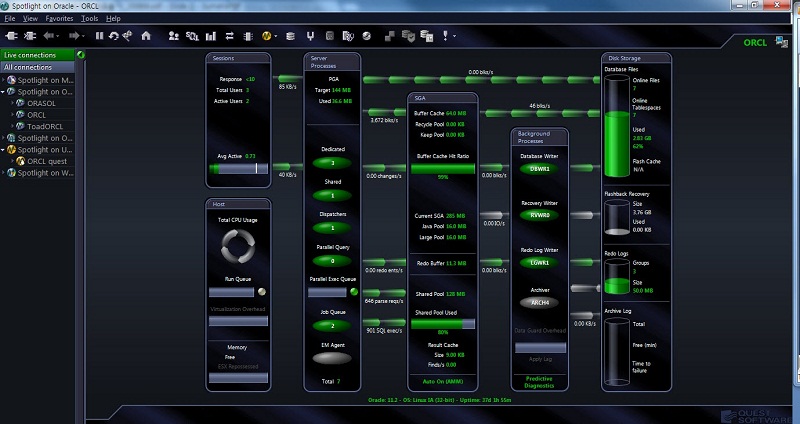This screenshot has height=424, width=800.
Task: Click the Database Files cylinder gauge
Action: pos(622,128)
